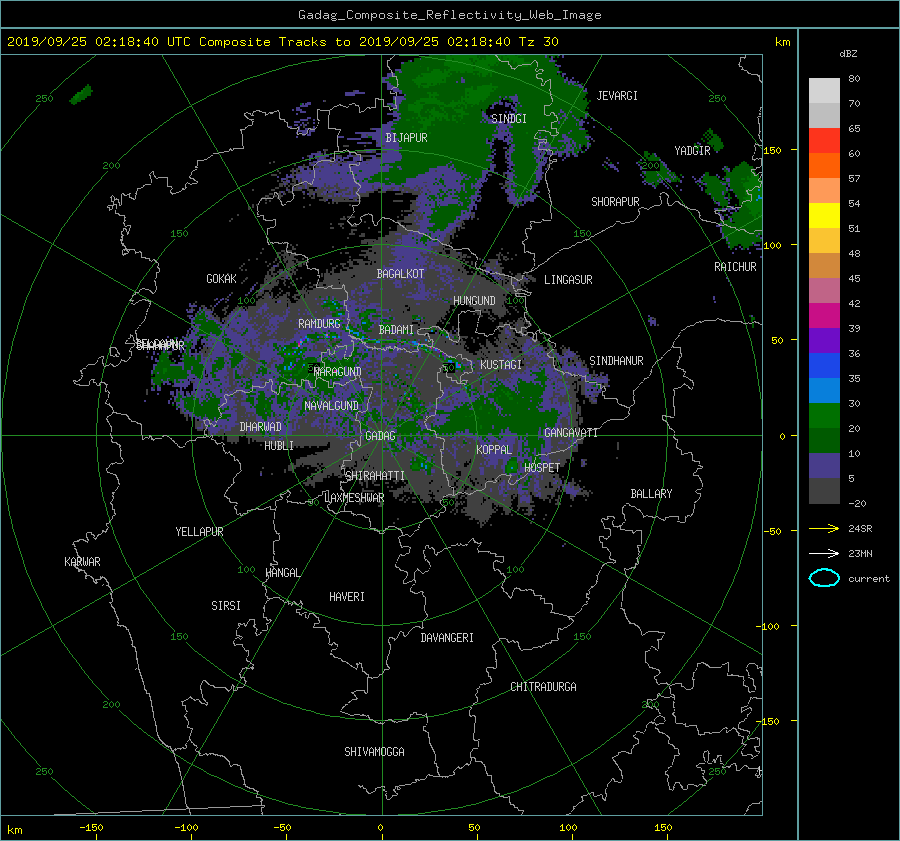Click the SIRSI city label
The height and width of the screenshot is (841, 900).
click(x=226, y=606)
